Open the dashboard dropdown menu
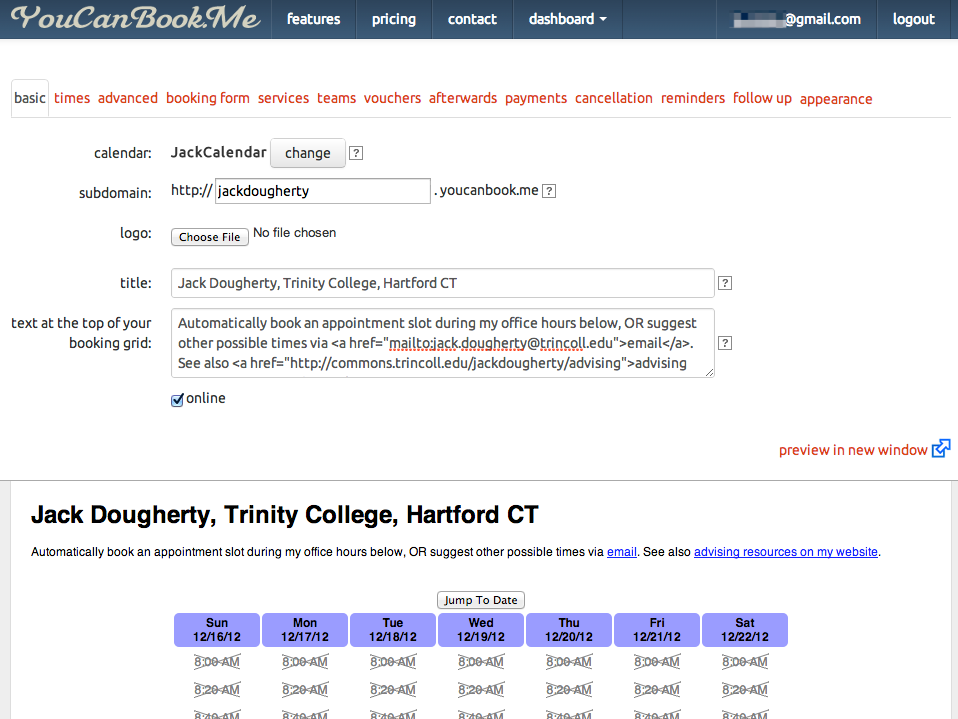 tap(568, 19)
